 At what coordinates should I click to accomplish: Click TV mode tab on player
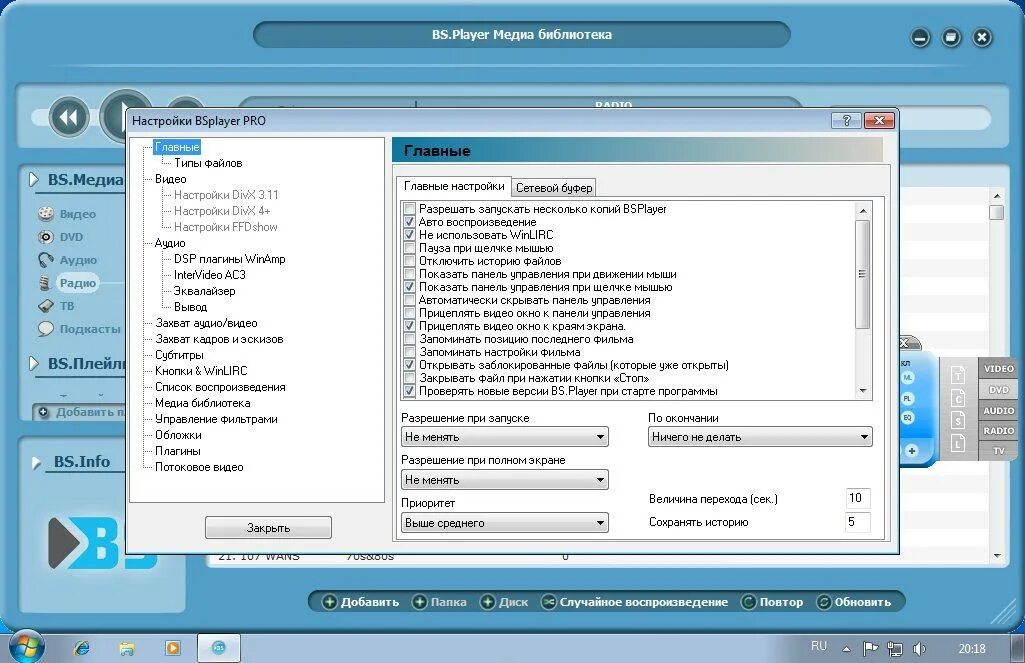tap(998, 451)
